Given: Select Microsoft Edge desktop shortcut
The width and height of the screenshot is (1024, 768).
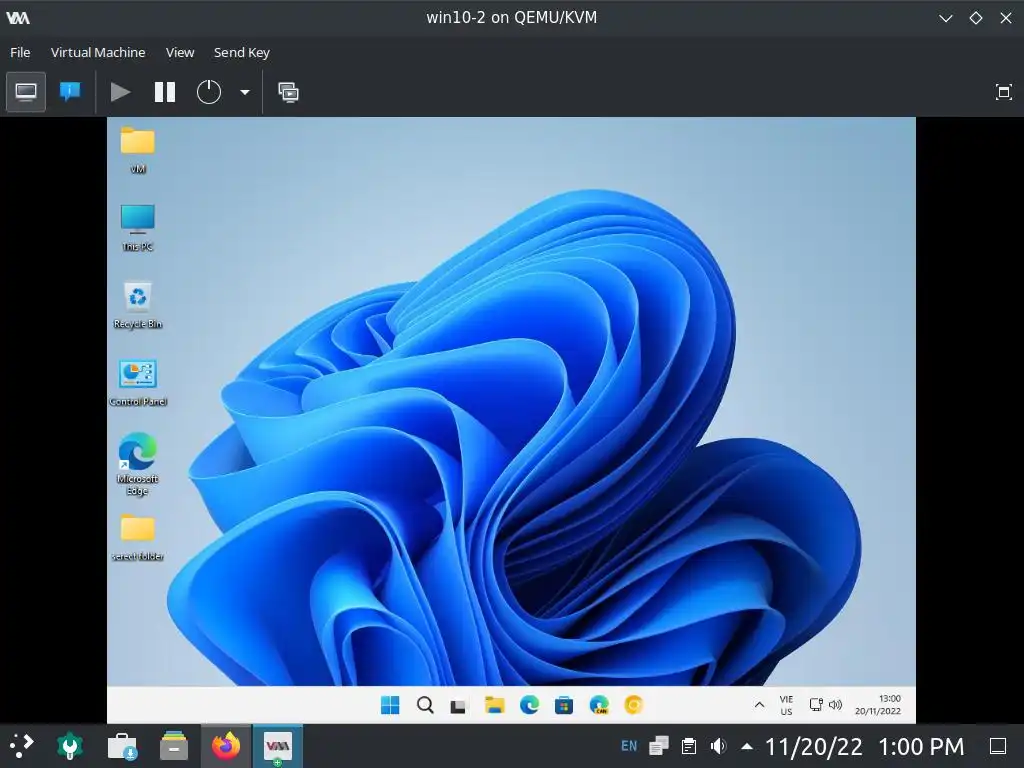Looking at the screenshot, I should [138, 464].
